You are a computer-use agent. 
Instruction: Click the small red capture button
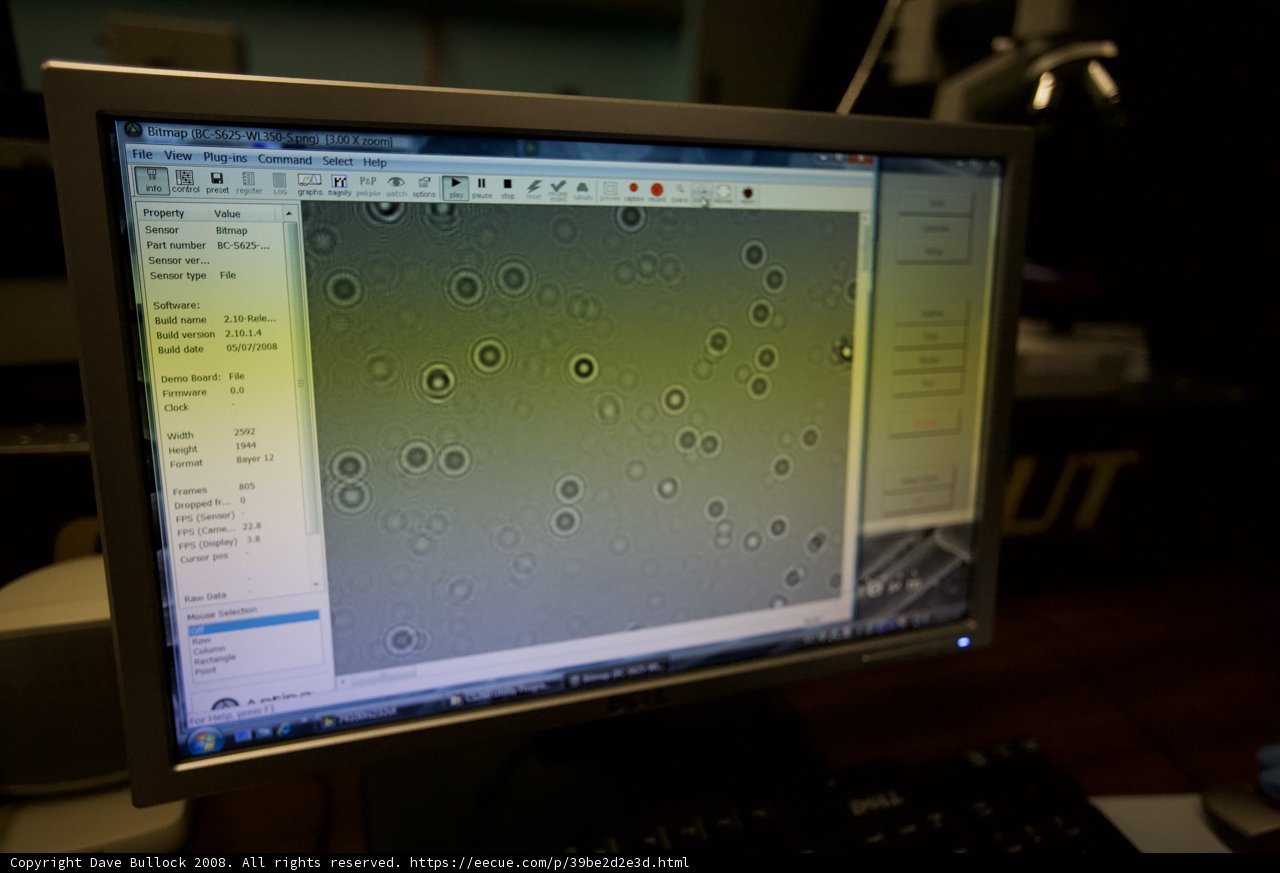633,190
